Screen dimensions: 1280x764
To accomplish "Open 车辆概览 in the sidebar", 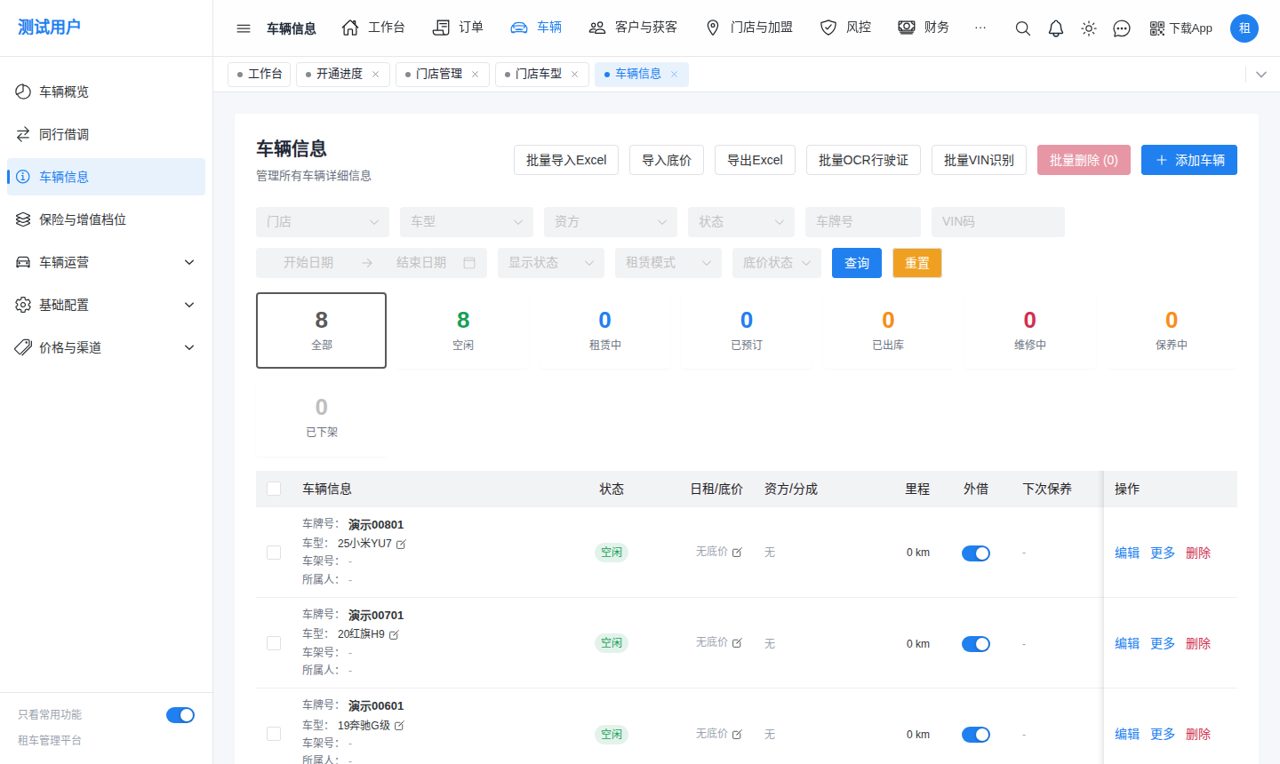I will click(x=106, y=92).
